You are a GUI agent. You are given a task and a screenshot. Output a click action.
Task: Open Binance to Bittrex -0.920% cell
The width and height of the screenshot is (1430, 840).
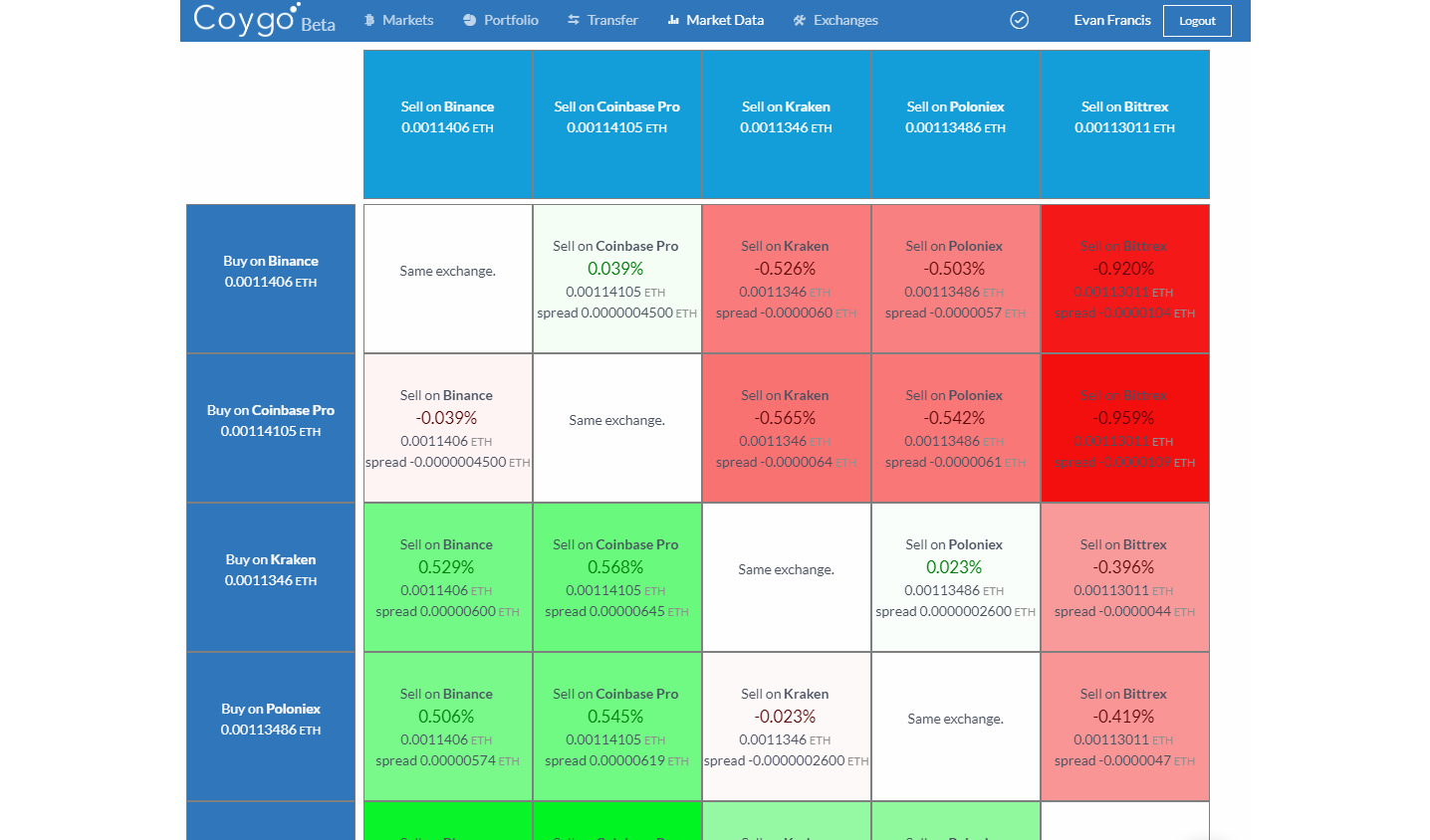[1125, 279]
